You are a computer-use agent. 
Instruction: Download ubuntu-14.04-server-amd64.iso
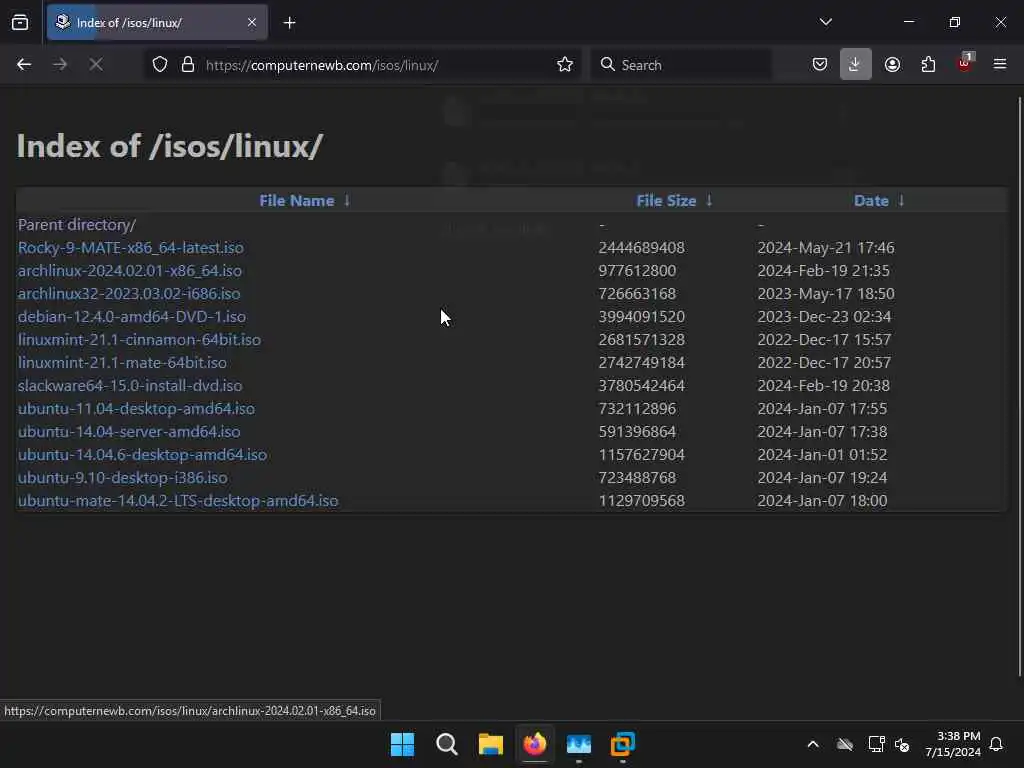(129, 432)
